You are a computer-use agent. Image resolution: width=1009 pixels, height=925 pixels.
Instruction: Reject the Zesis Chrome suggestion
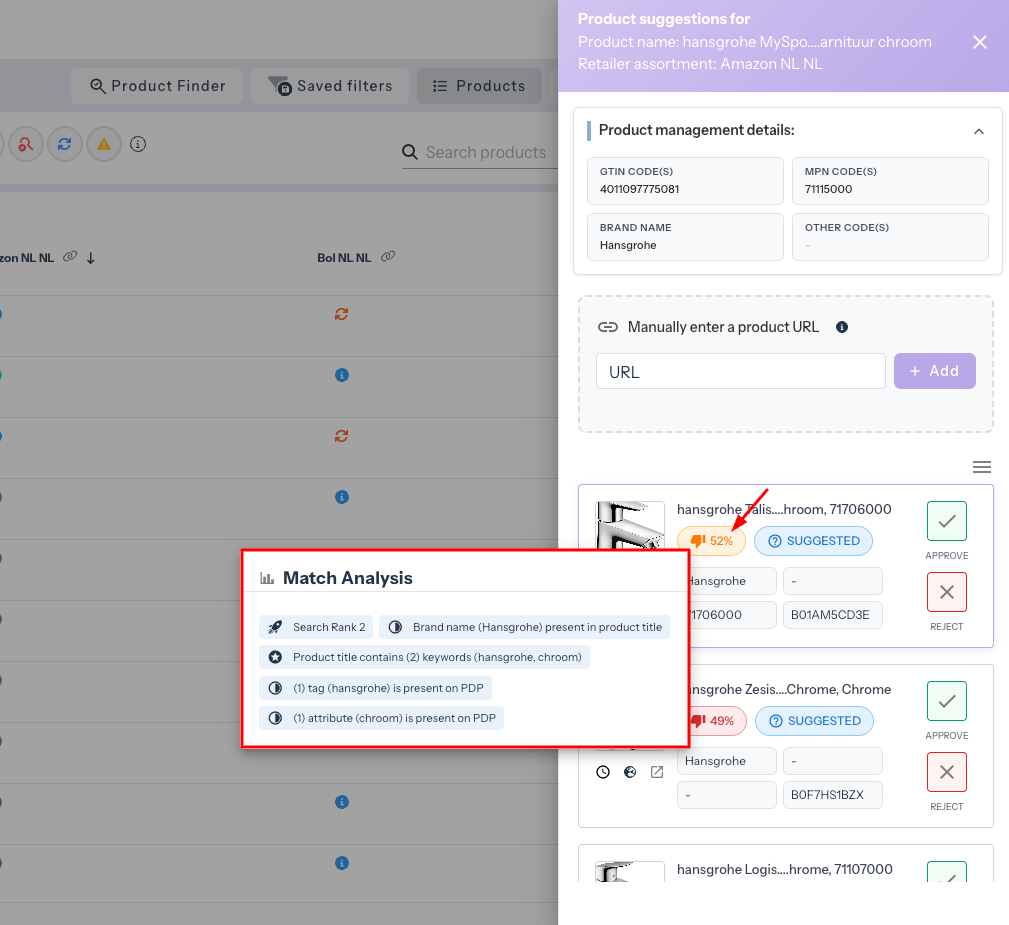click(x=946, y=772)
